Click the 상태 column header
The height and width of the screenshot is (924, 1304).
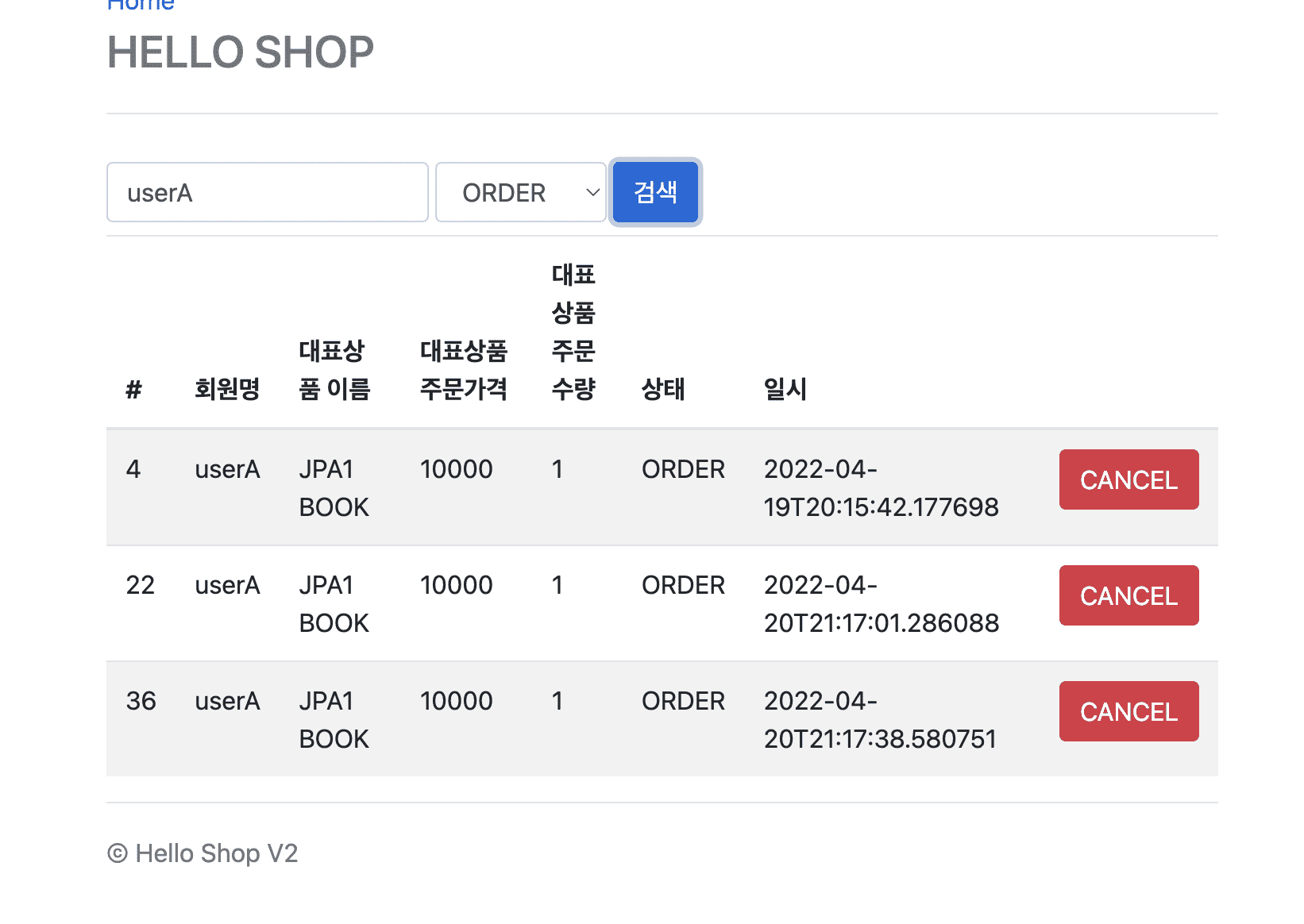[662, 389]
